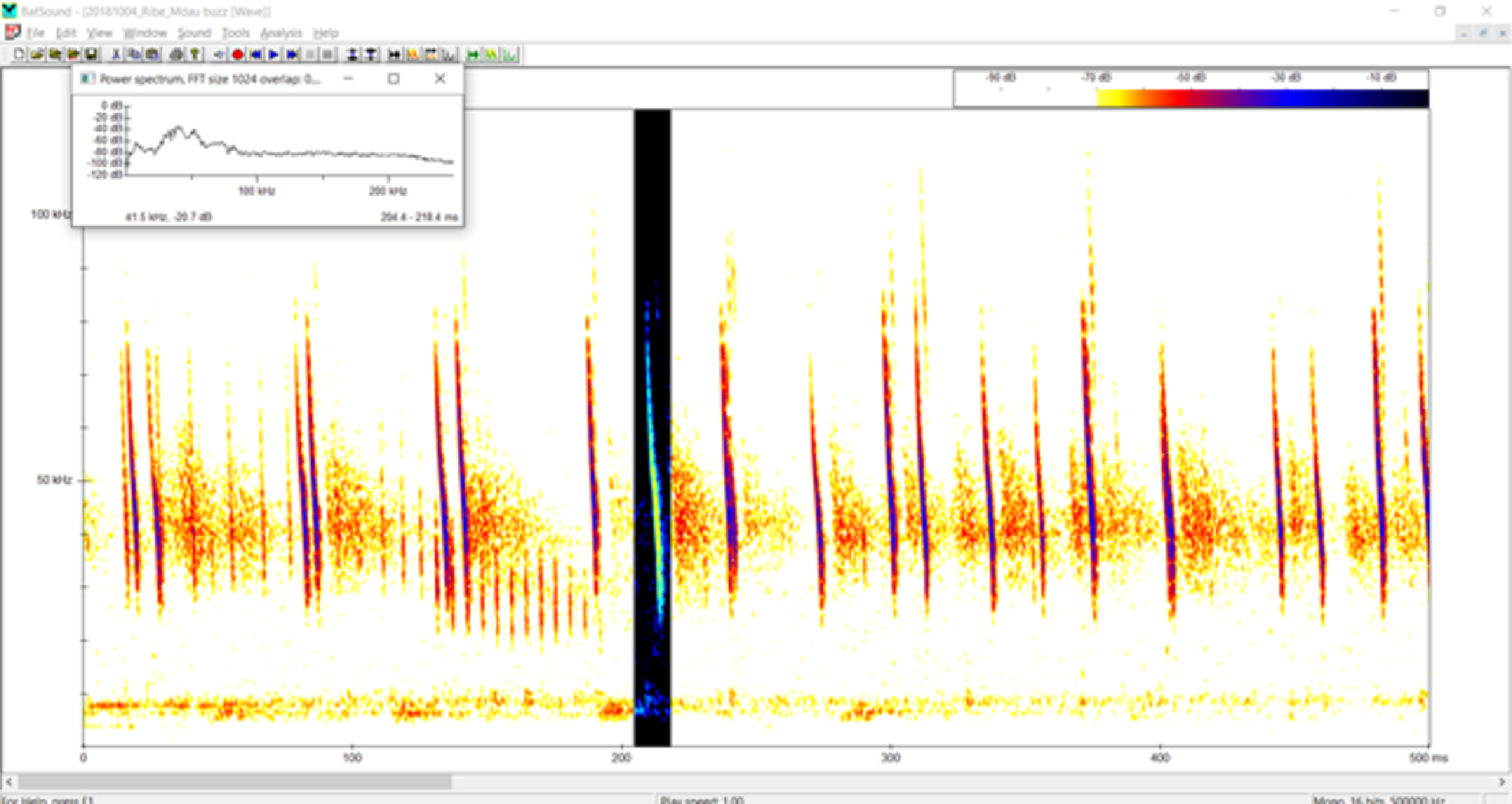Click the help question mark icon

point(194,55)
